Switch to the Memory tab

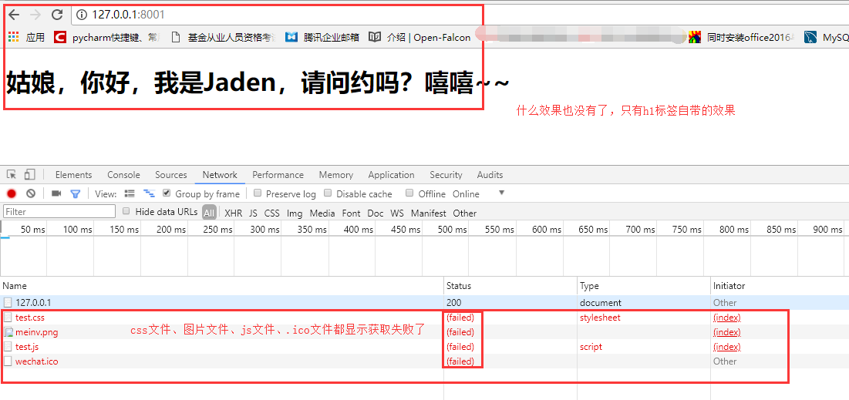pyautogui.click(x=336, y=175)
